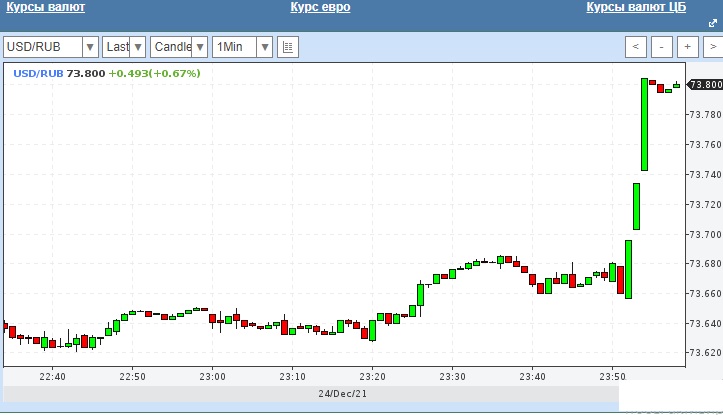Click the 73.700 price axis label
This screenshot has width=723, height=415.
(x=705, y=234)
